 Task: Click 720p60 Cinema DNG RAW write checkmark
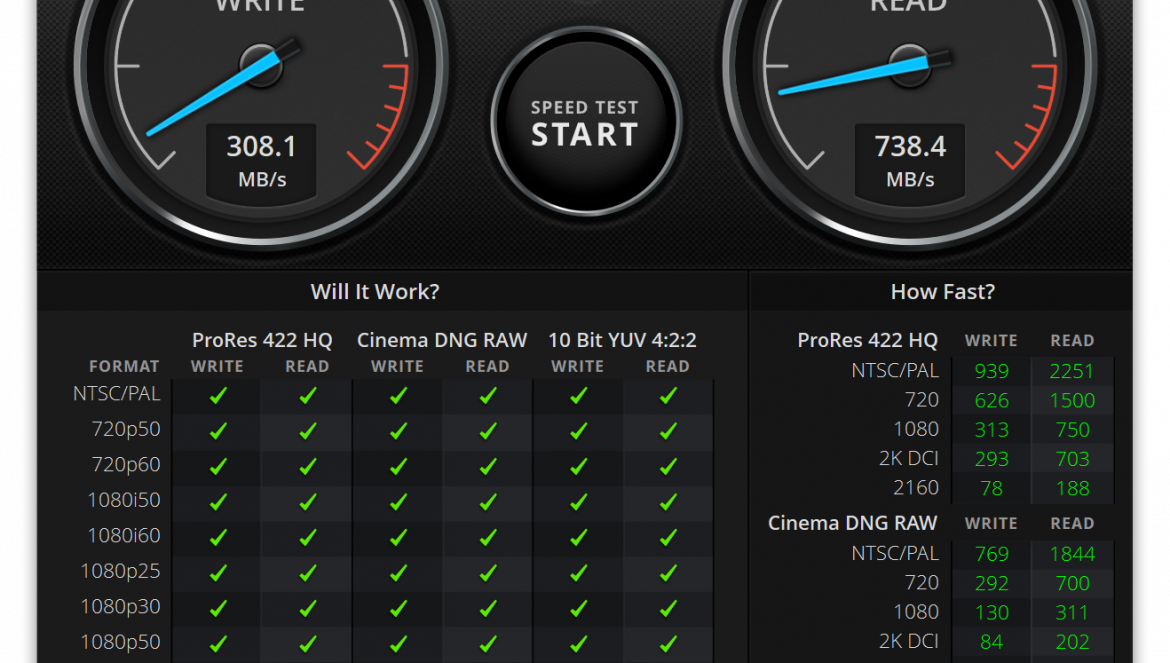coord(398,467)
